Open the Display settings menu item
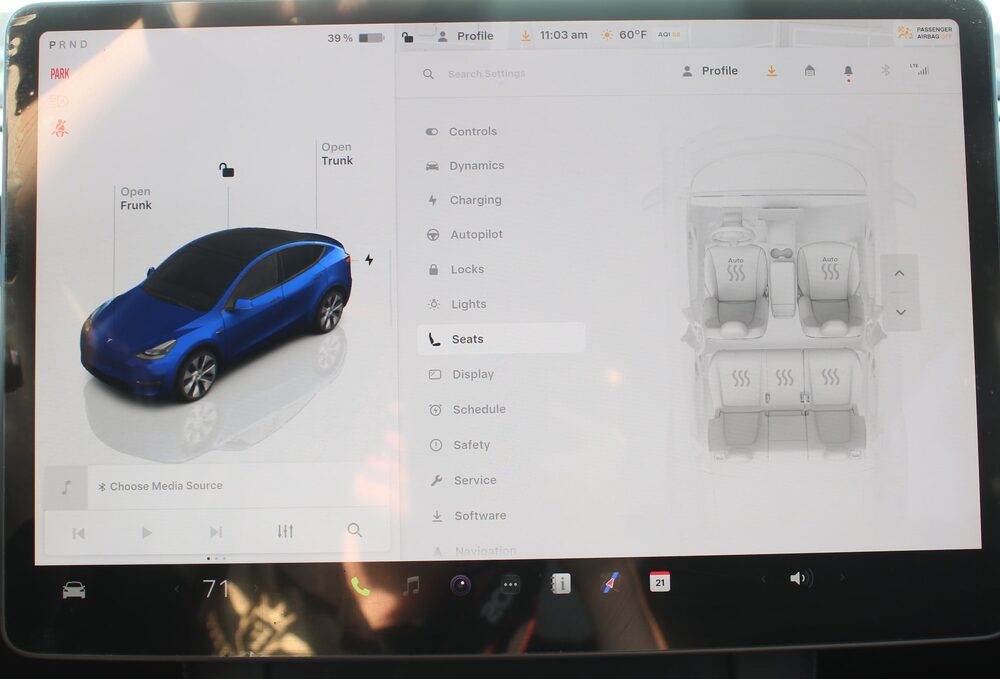 pyautogui.click(x=472, y=374)
